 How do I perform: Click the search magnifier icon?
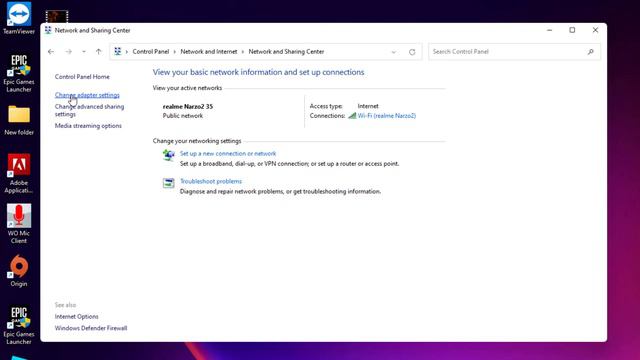click(590, 52)
